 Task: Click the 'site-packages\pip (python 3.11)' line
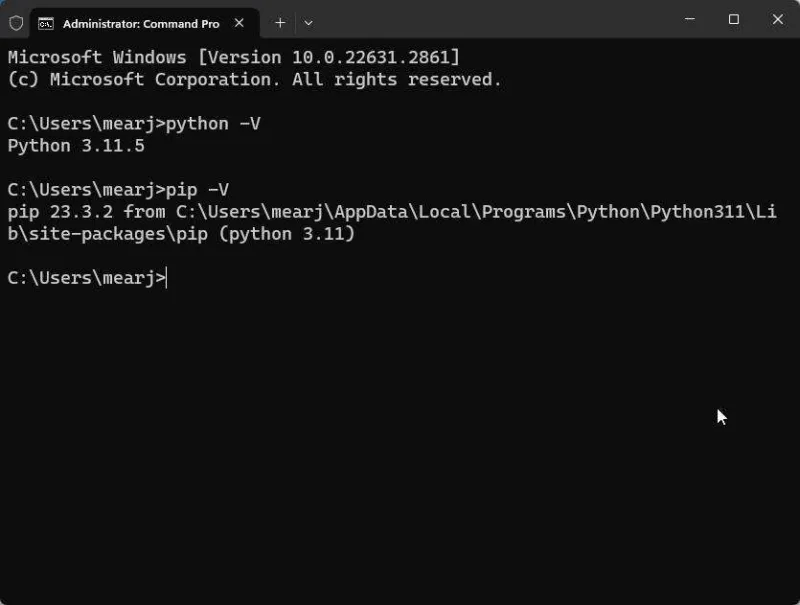click(180, 234)
